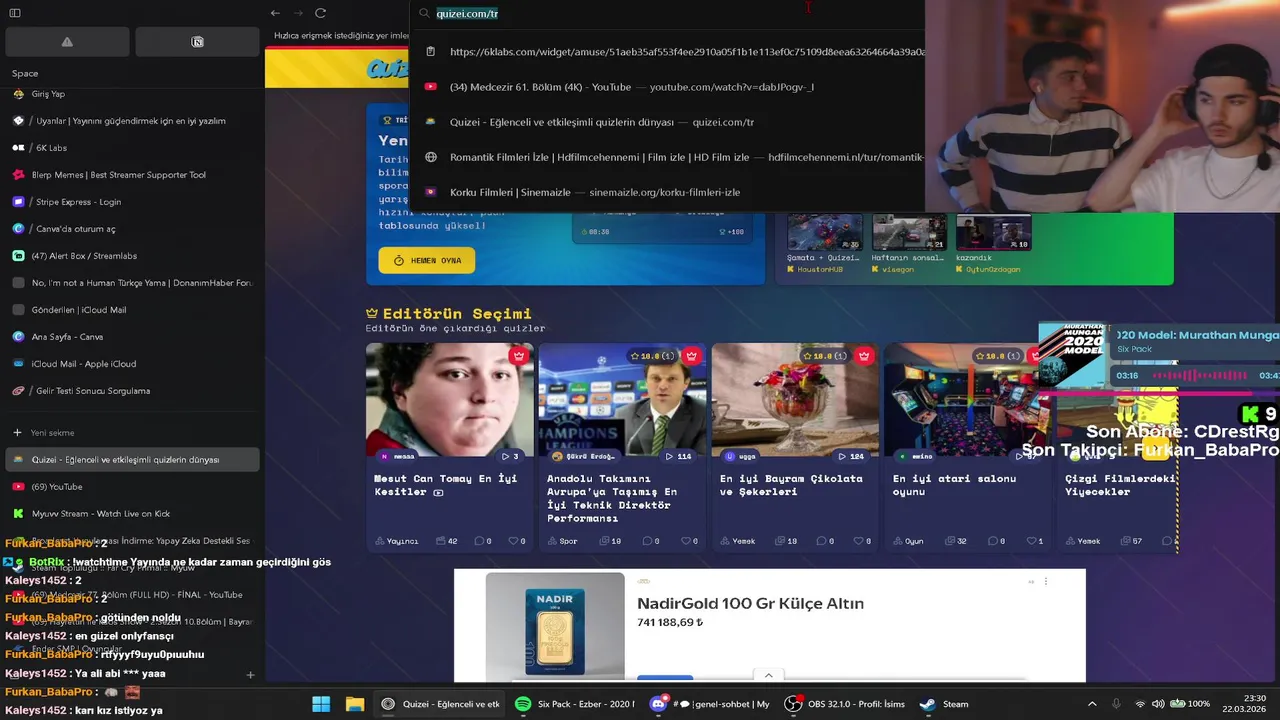Select No, I'm not a Human tab
Image resolution: width=1280 pixels, height=720 pixels.
click(x=132, y=283)
